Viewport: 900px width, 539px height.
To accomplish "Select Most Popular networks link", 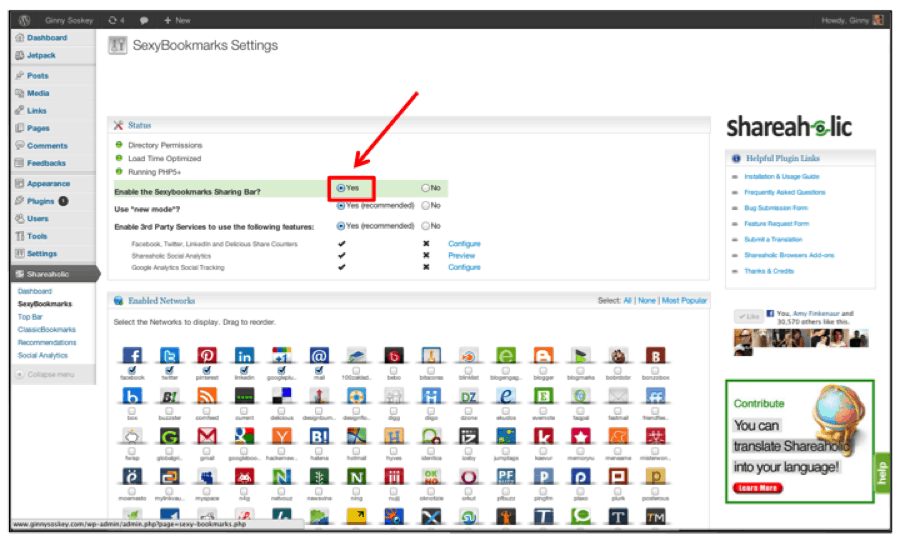I will point(684,300).
